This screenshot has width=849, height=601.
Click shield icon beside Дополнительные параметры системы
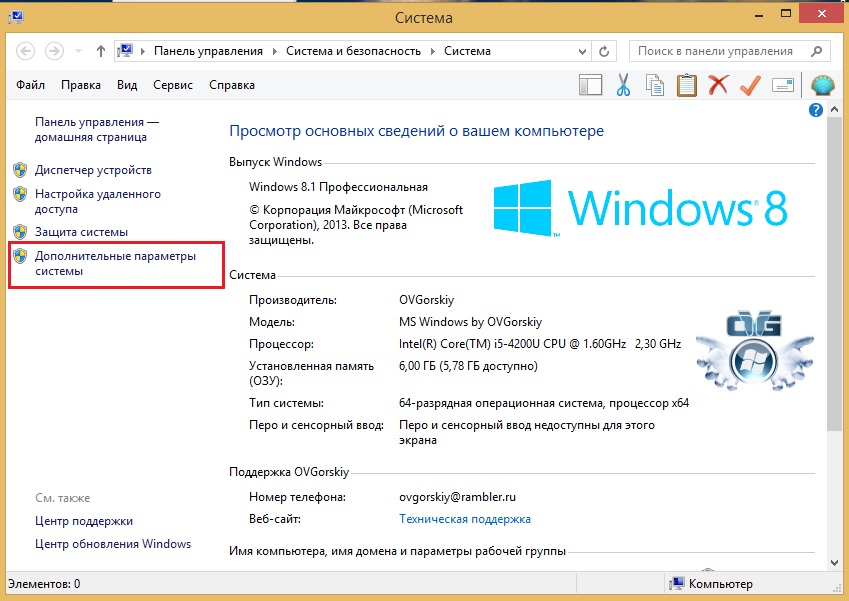pyautogui.click(x=20, y=256)
